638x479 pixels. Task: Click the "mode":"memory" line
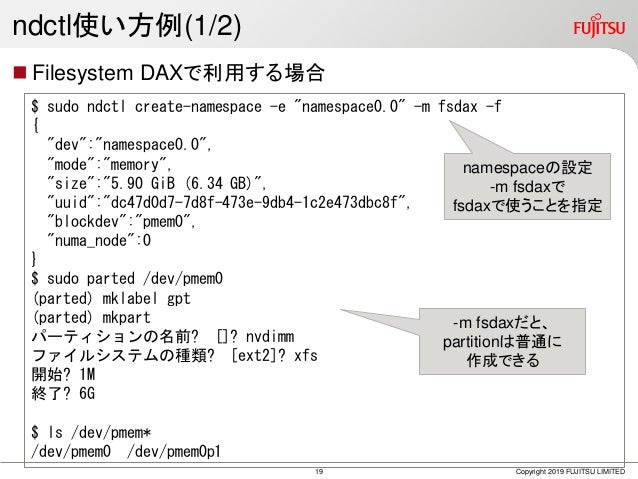point(109,164)
